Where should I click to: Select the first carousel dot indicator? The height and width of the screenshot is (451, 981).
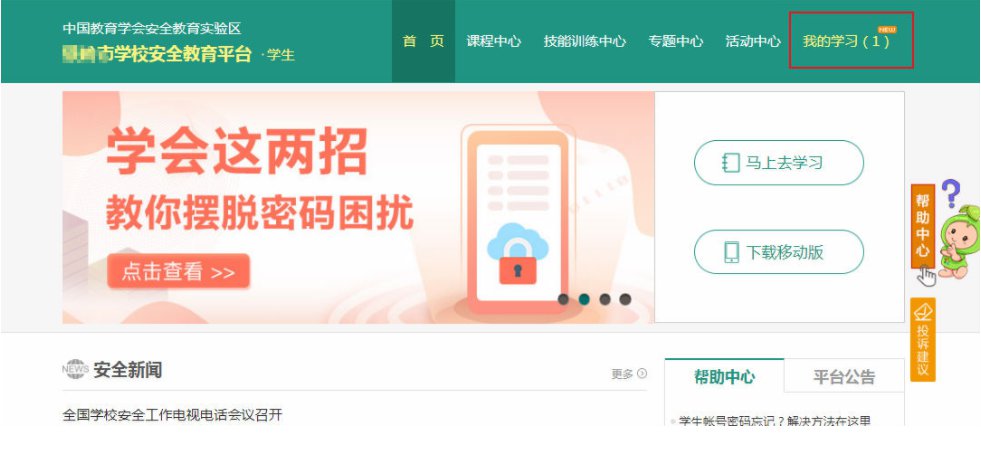563,299
